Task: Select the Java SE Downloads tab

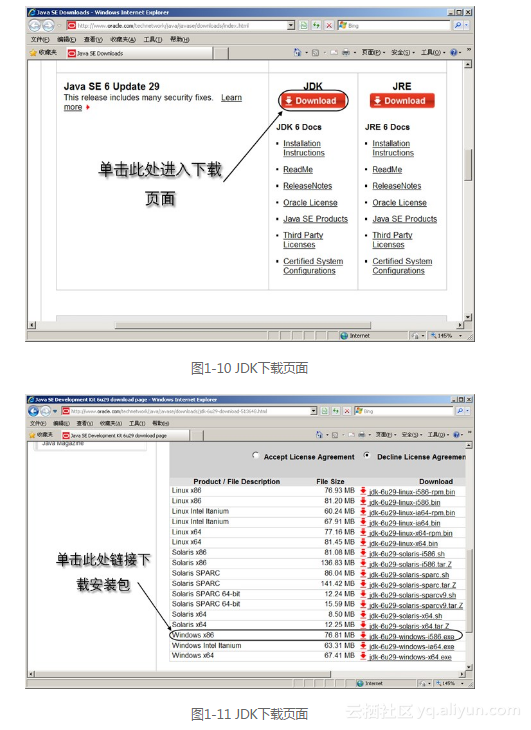Action: 140,53
